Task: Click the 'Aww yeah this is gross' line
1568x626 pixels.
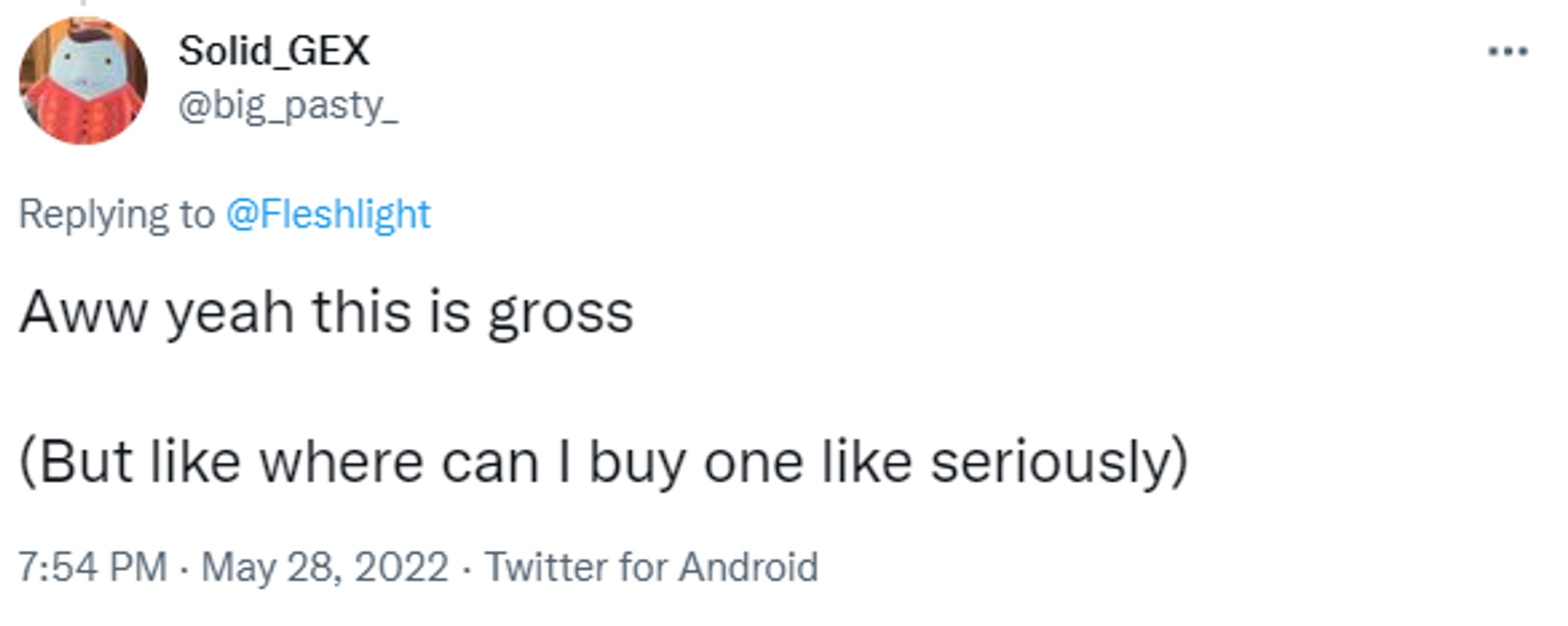Action: 327,313
